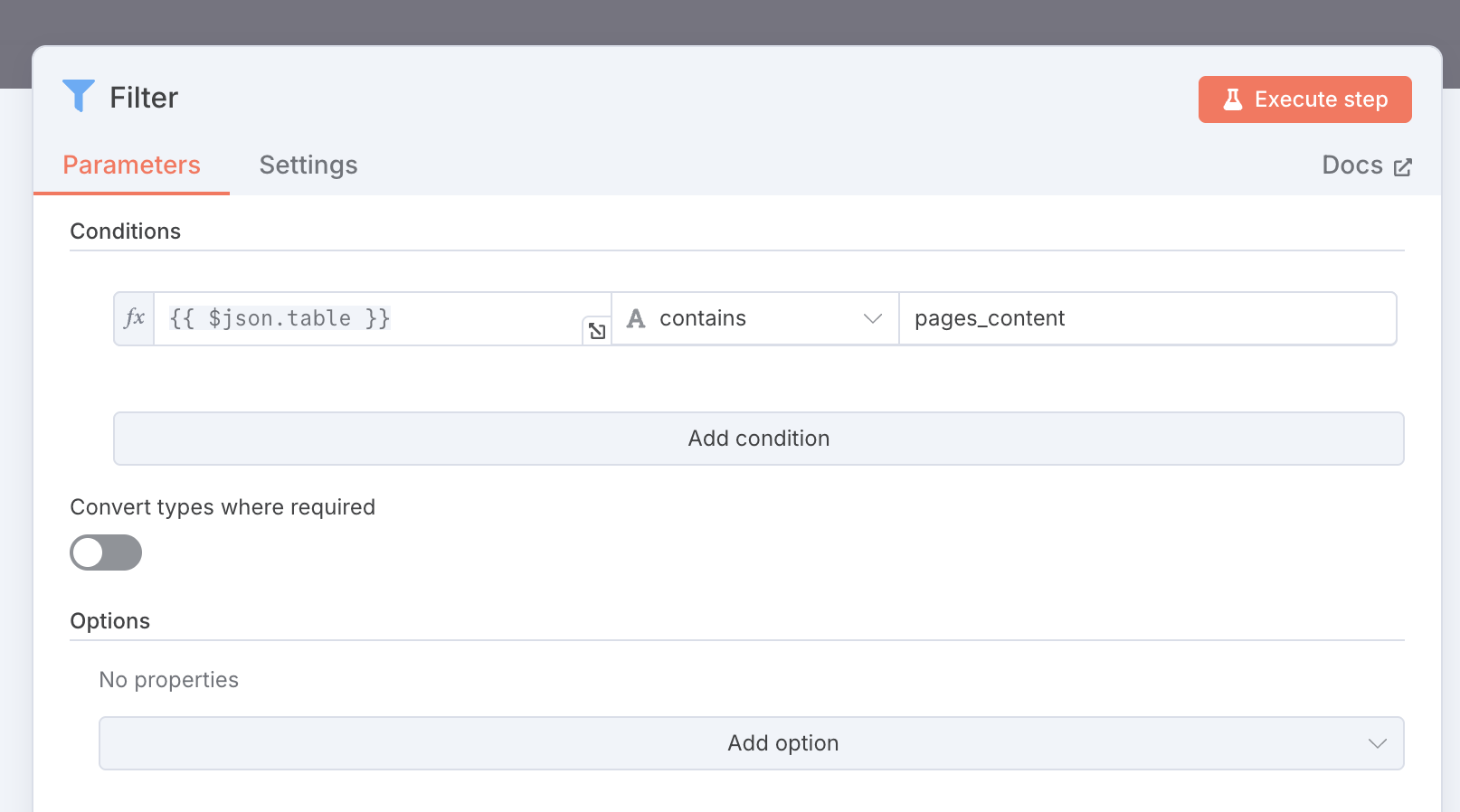Switch to the Parameters tab

pos(131,165)
